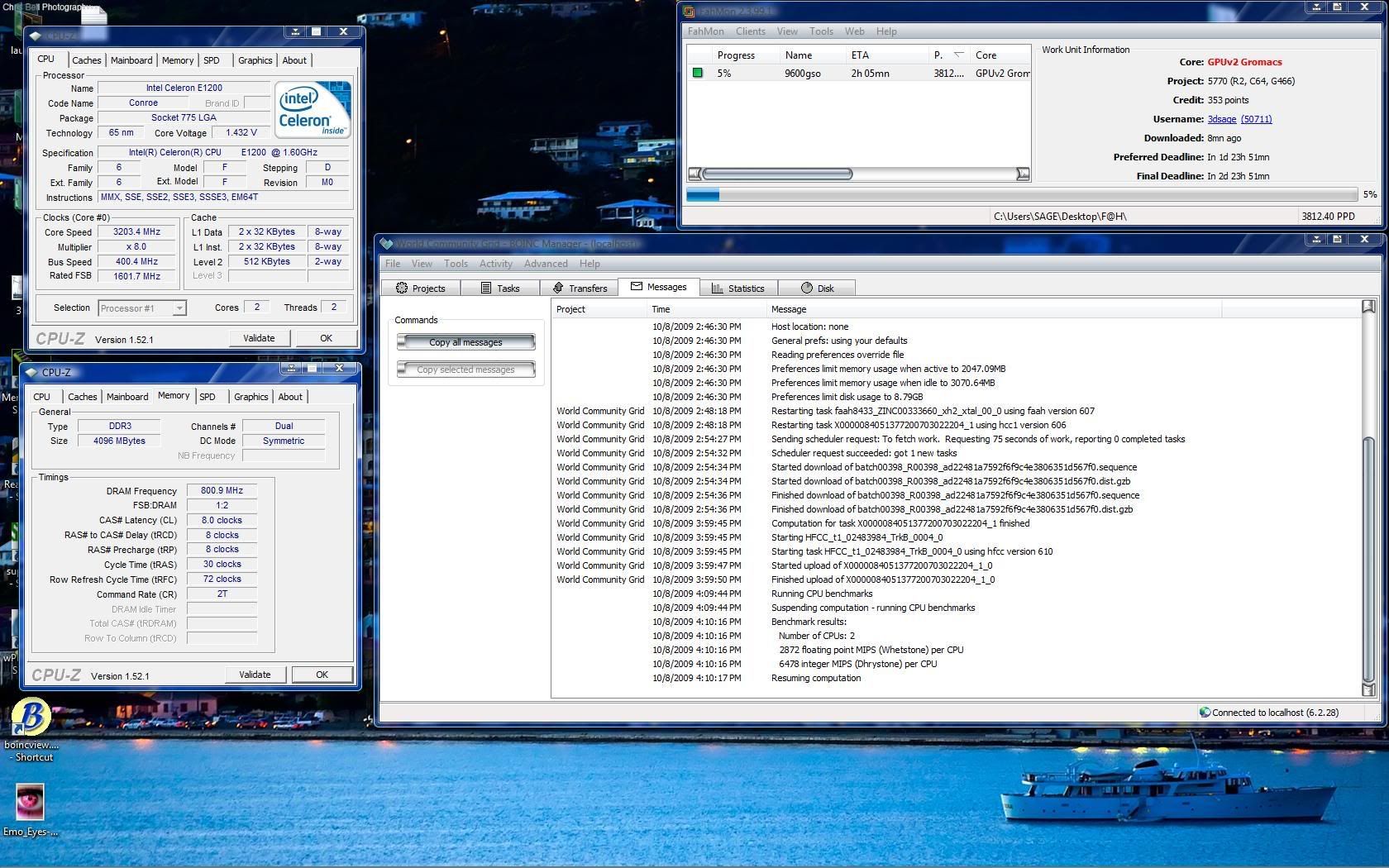Open Emo_Eyes desktop image icon
Screen dimensions: 1389x868
30,801
